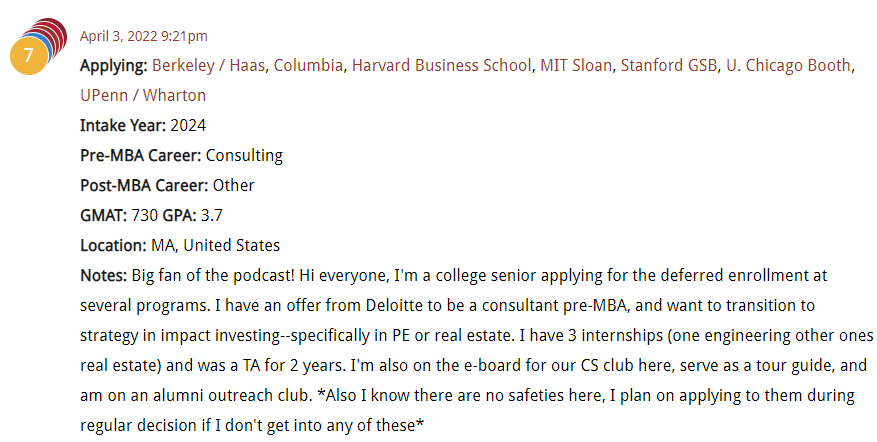Open the Stanford GSB link
The width and height of the screenshot is (877, 442).
pos(669,66)
